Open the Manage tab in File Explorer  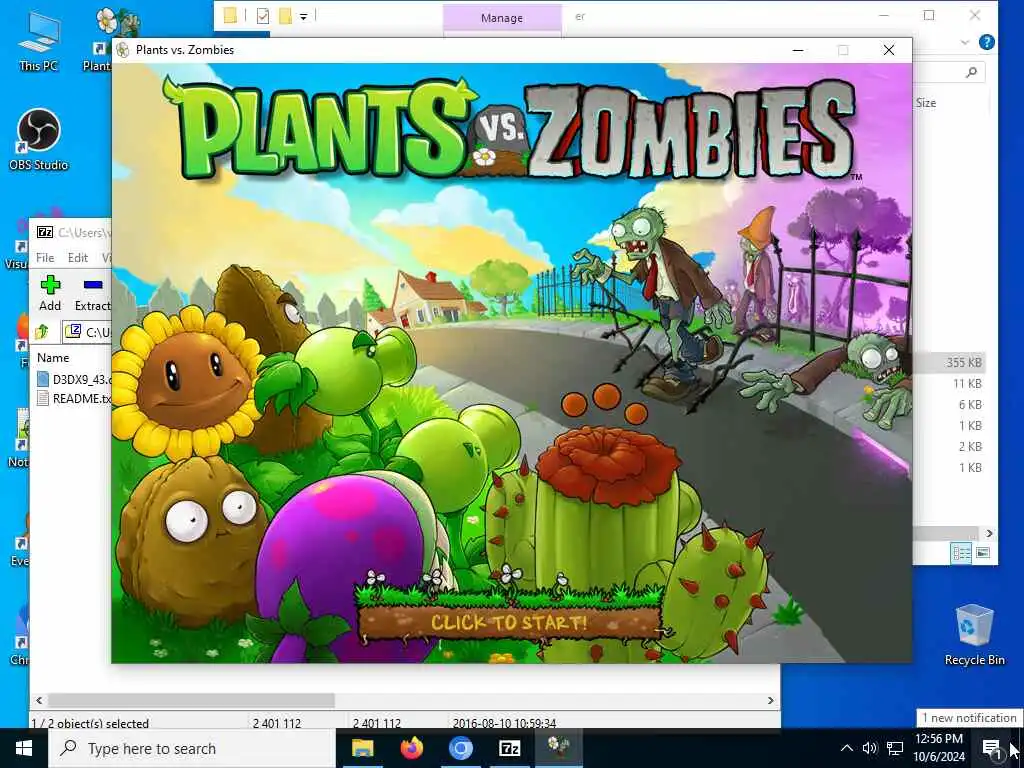(x=502, y=18)
